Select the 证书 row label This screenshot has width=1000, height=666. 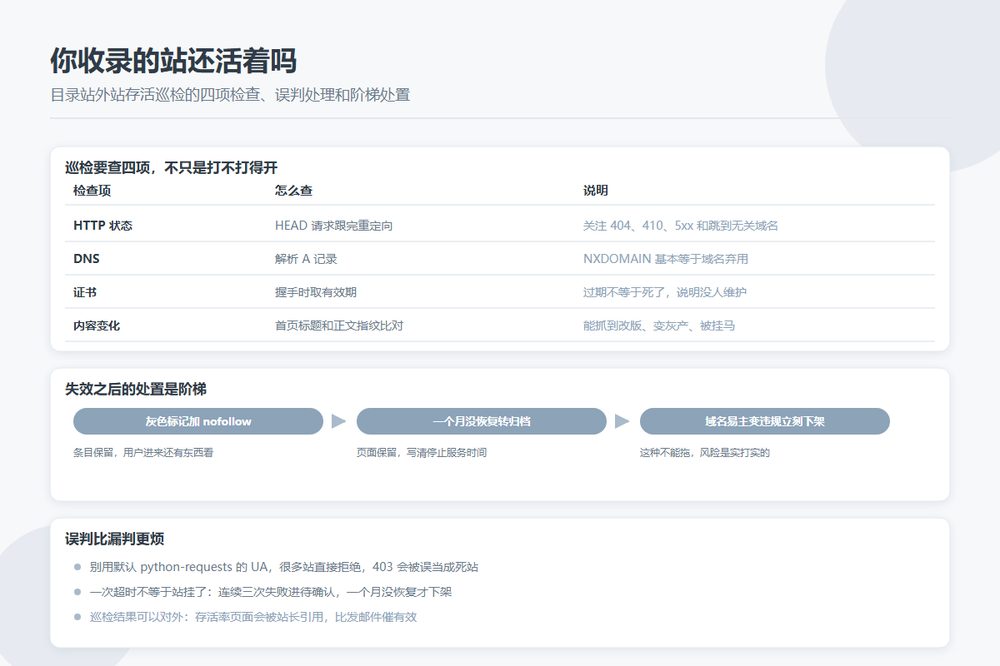[x=85, y=292]
